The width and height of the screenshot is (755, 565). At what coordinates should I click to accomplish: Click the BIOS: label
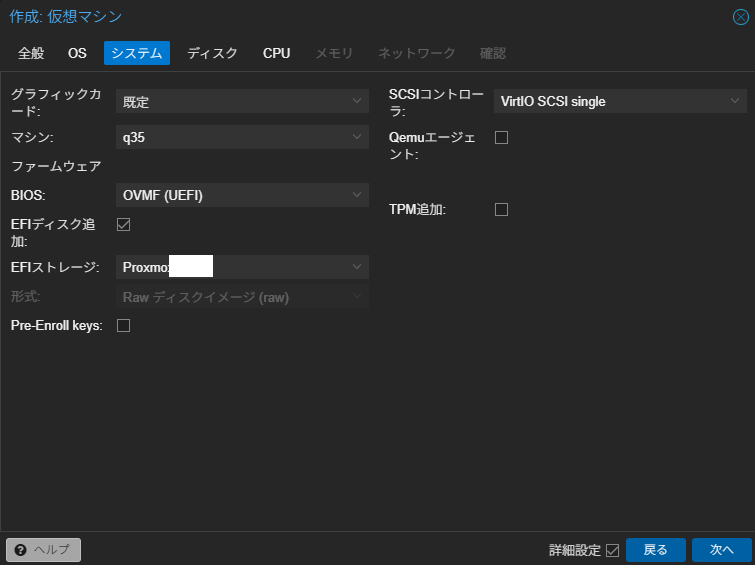[28, 196]
